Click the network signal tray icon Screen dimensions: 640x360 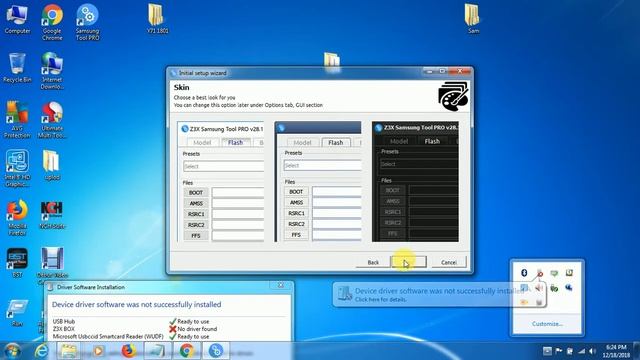582,351
